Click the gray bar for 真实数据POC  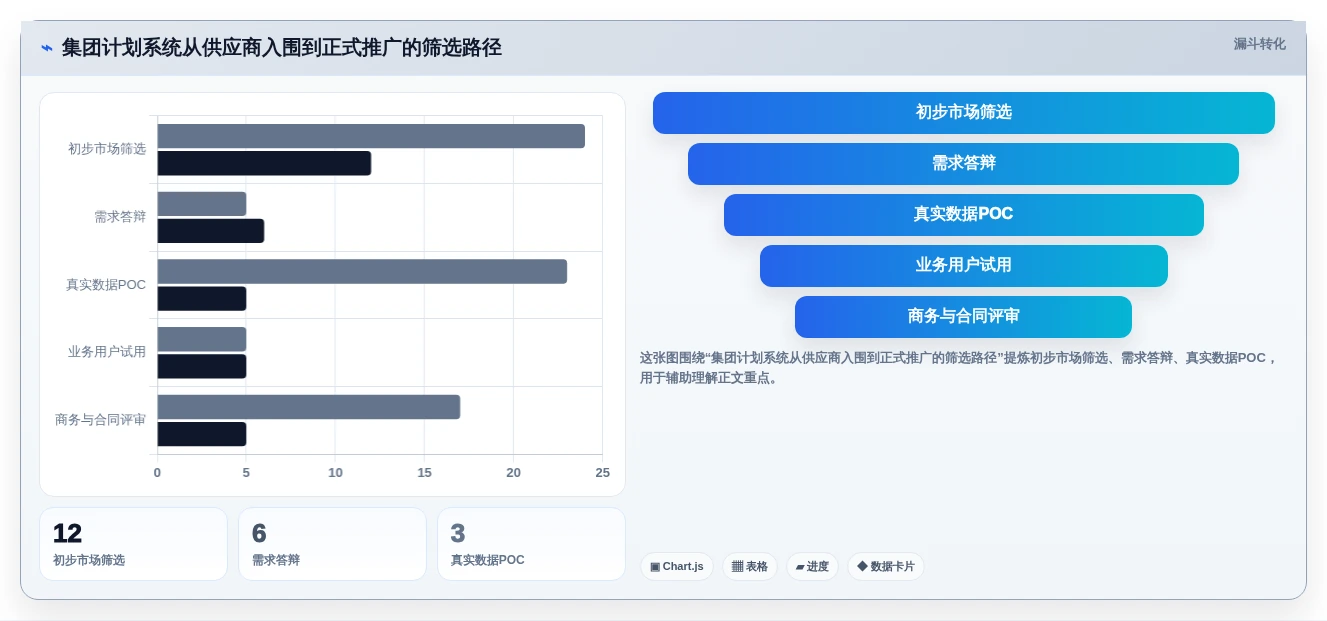pyautogui.click(x=362, y=272)
